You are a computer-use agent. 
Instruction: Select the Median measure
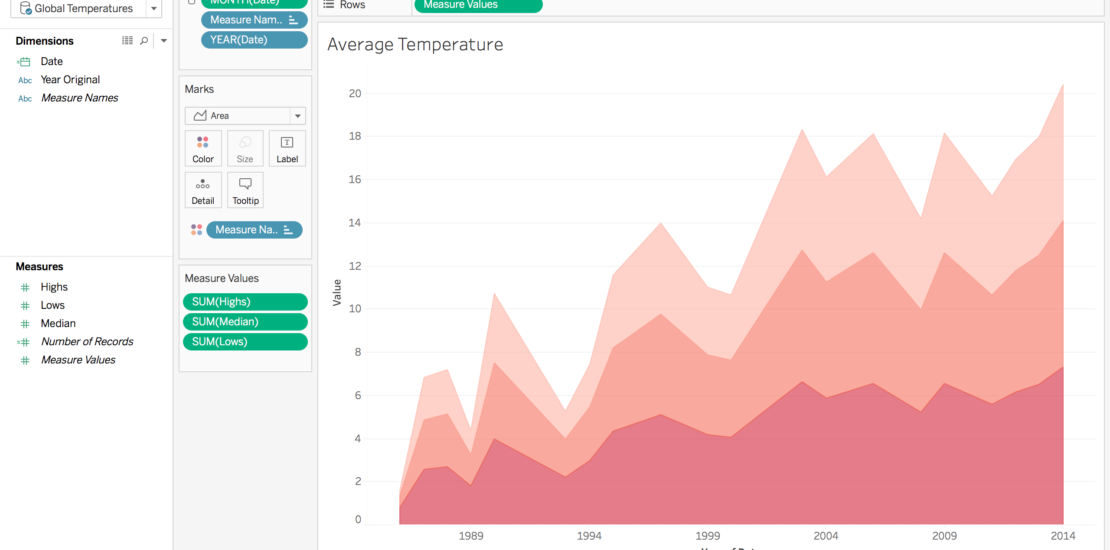click(58, 323)
